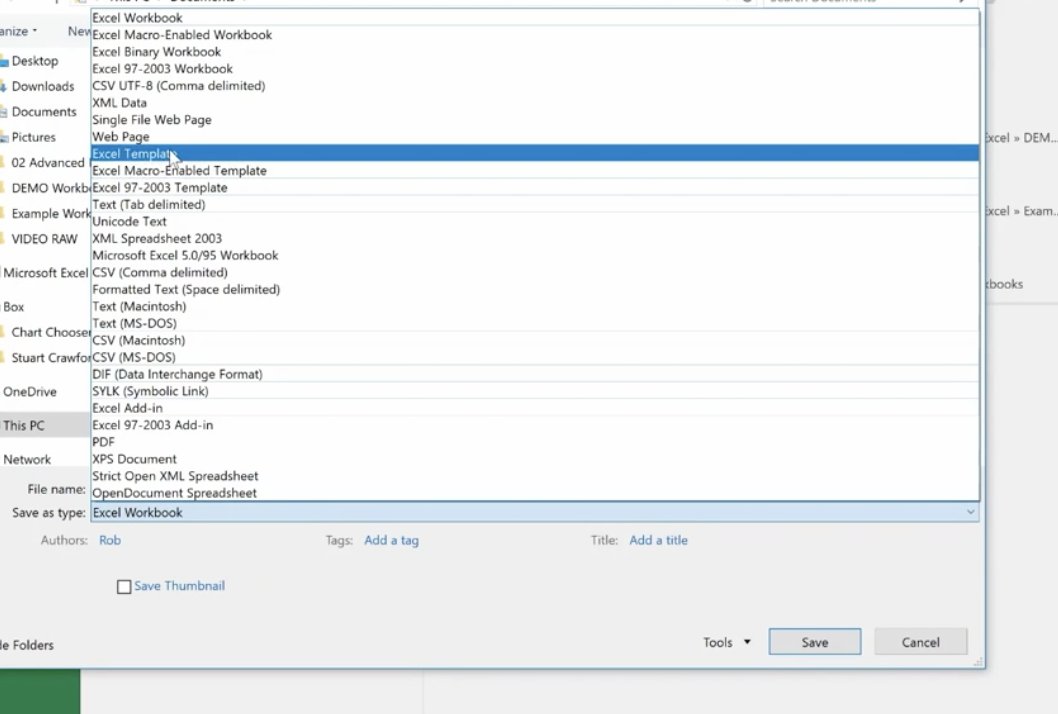Choose Unicode Text file type

tap(535, 221)
